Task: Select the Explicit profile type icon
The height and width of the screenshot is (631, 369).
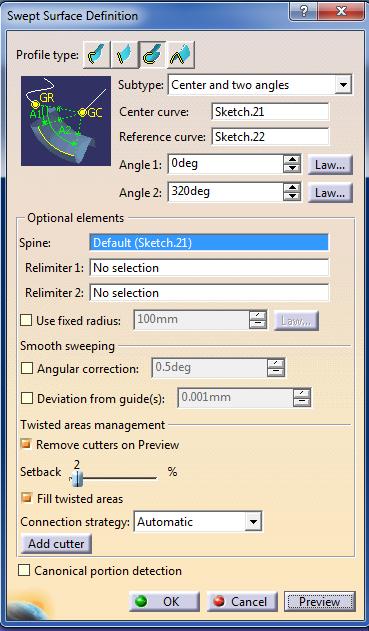Action: tap(97, 54)
